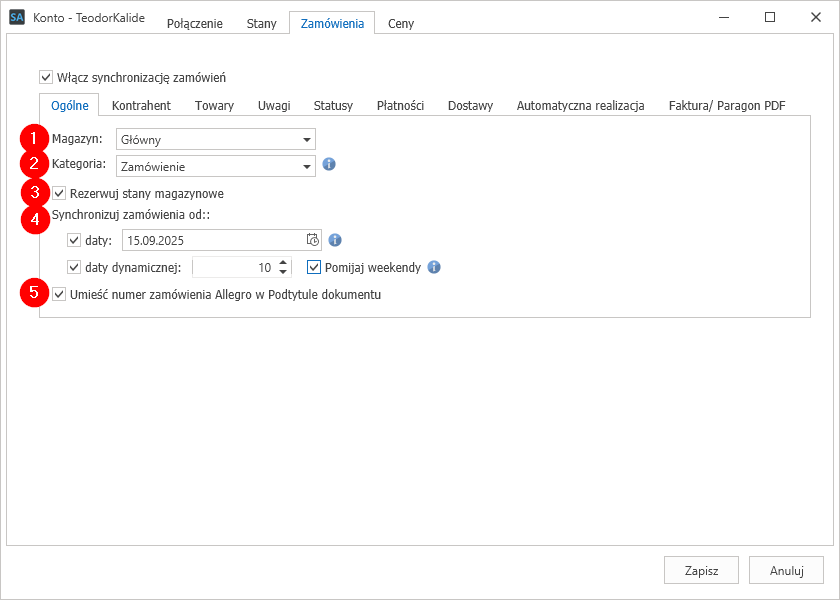Close the Konto window
The height and width of the screenshot is (600, 840).
pyautogui.click(x=816, y=17)
